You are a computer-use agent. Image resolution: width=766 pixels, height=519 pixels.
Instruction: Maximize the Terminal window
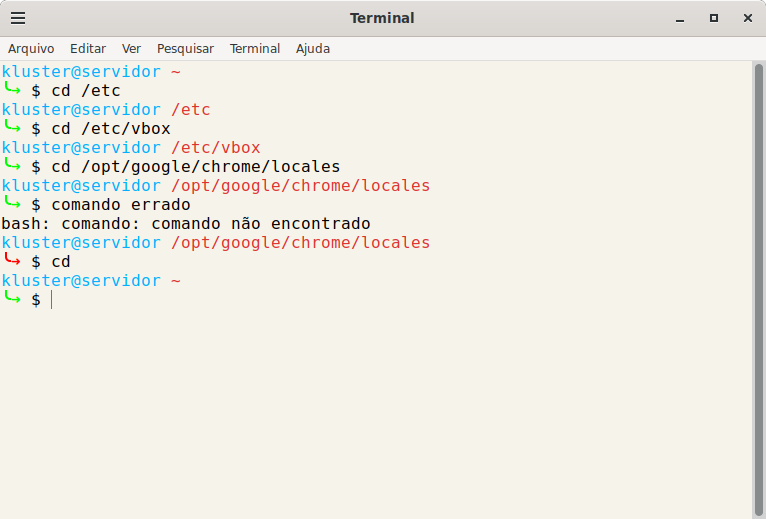tap(714, 18)
